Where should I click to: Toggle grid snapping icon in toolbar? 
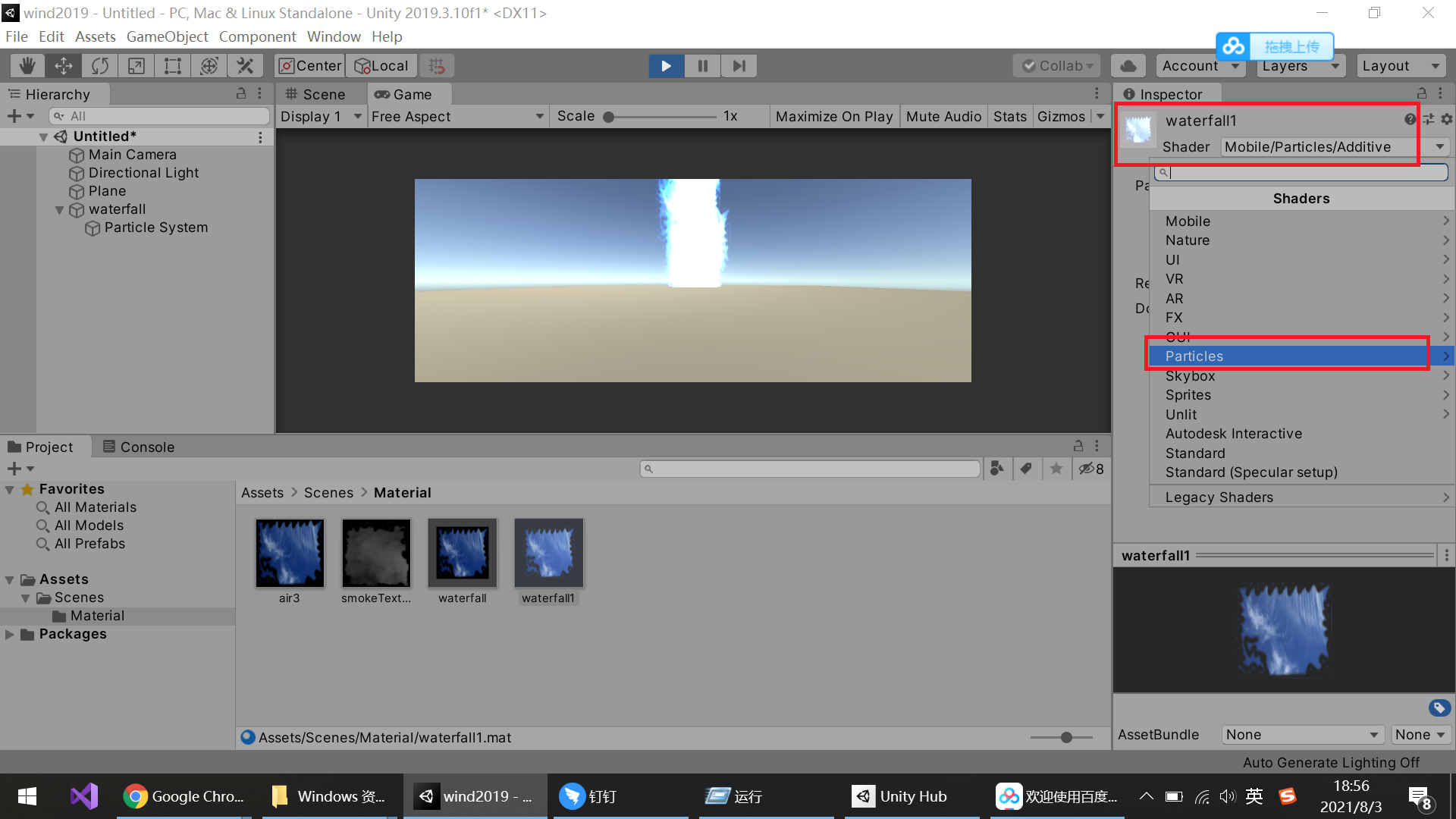coord(437,66)
